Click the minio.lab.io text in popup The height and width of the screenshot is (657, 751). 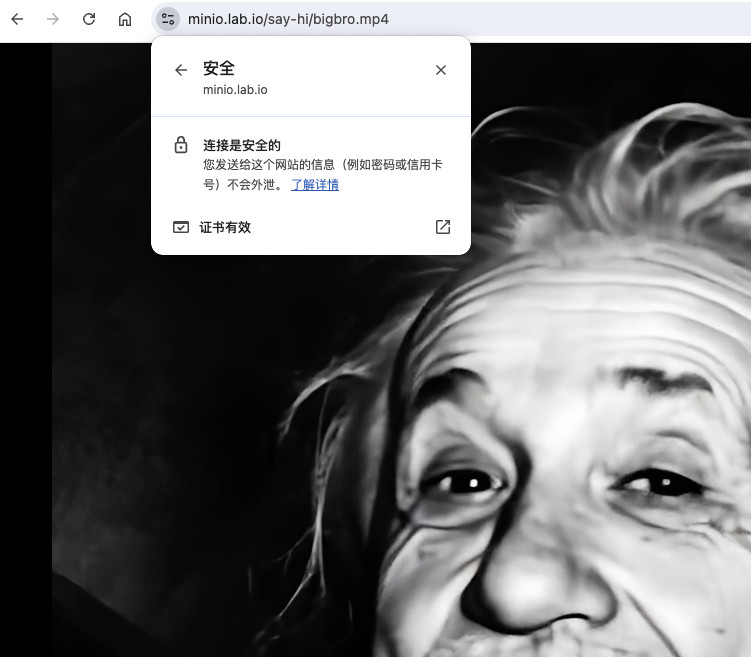pyautogui.click(x=235, y=90)
